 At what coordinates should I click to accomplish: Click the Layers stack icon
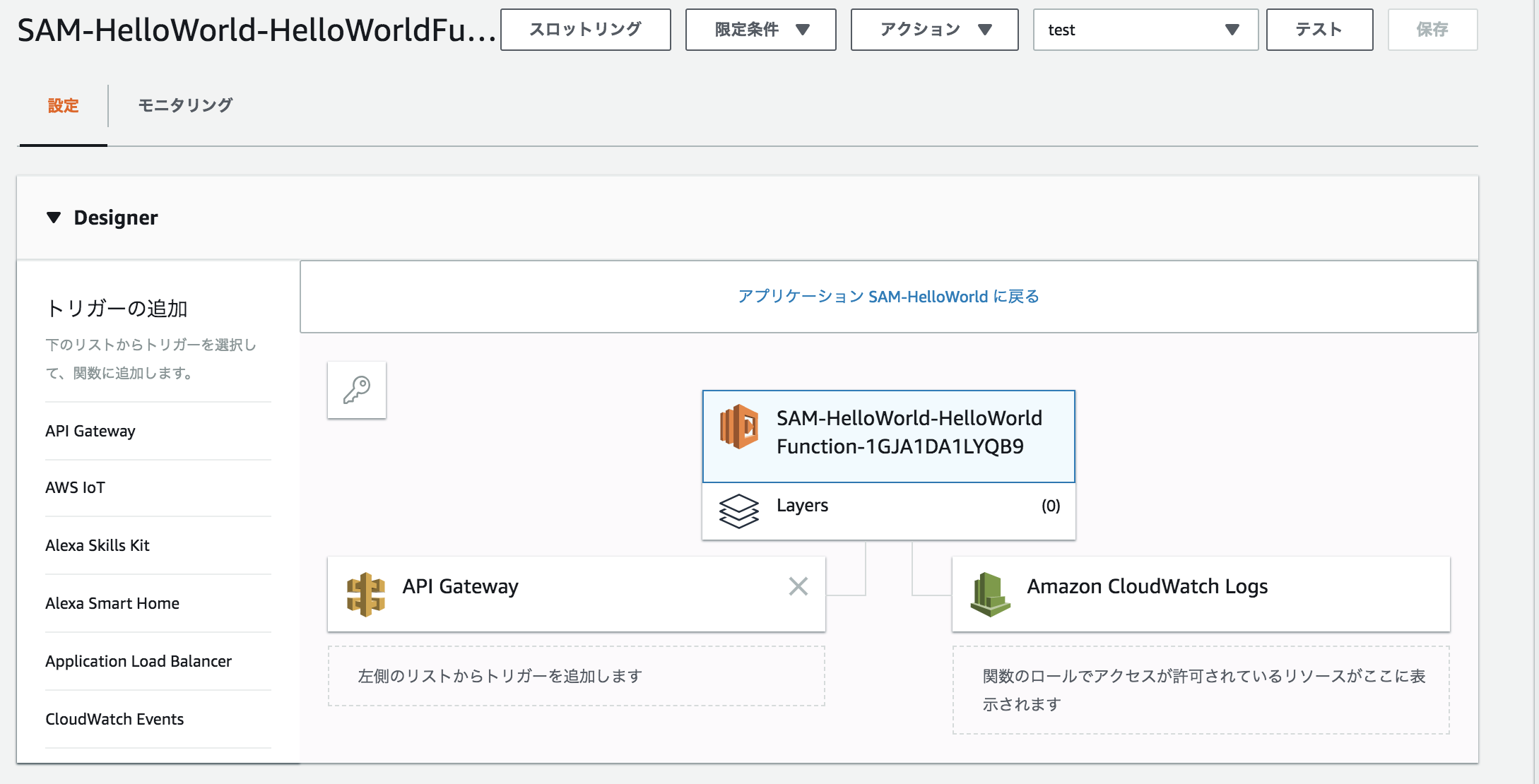[x=738, y=511]
